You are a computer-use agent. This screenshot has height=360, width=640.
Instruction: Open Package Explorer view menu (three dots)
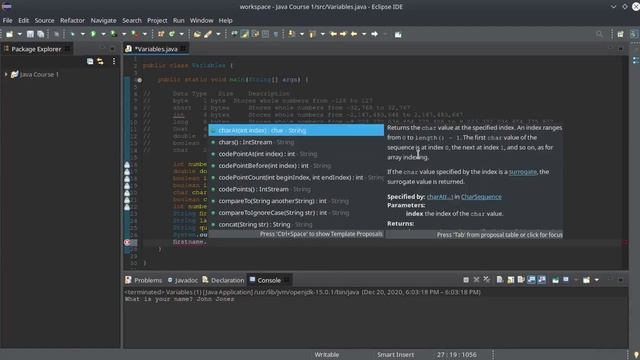coord(114,61)
